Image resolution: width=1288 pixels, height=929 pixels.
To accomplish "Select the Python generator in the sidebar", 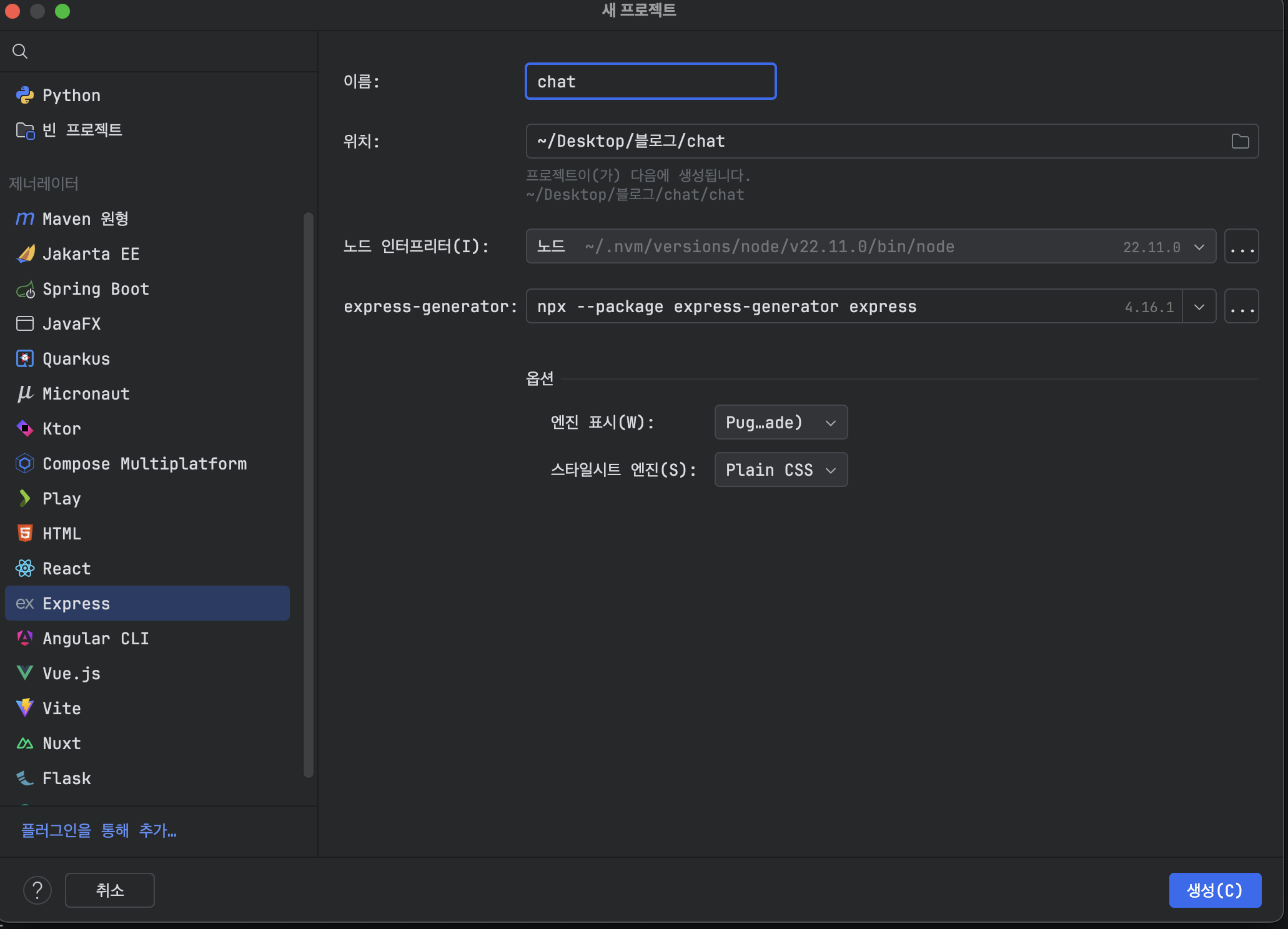I will [x=71, y=95].
